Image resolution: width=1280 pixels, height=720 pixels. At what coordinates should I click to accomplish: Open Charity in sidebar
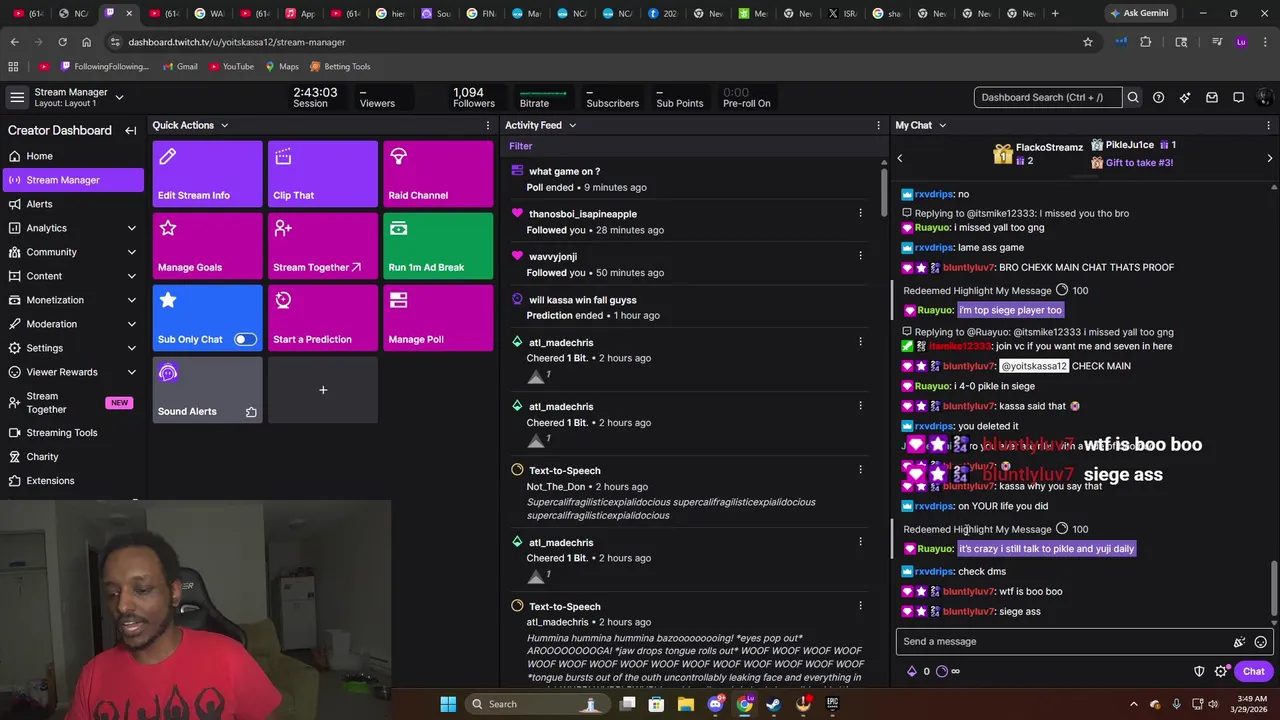click(x=72, y=457)
